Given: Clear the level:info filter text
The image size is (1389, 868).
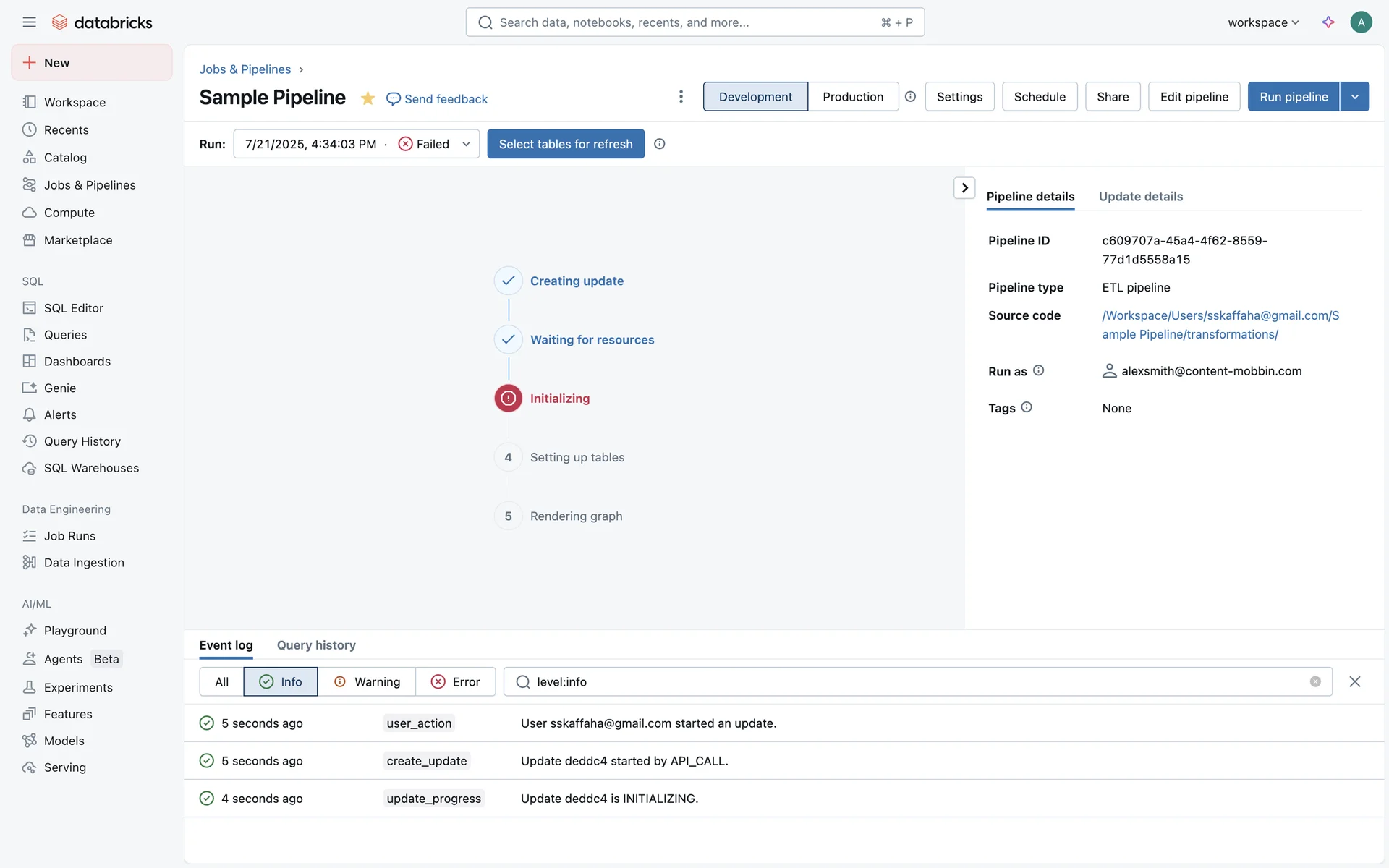Looking at the screenshot, I should [x=1315, y=681].
